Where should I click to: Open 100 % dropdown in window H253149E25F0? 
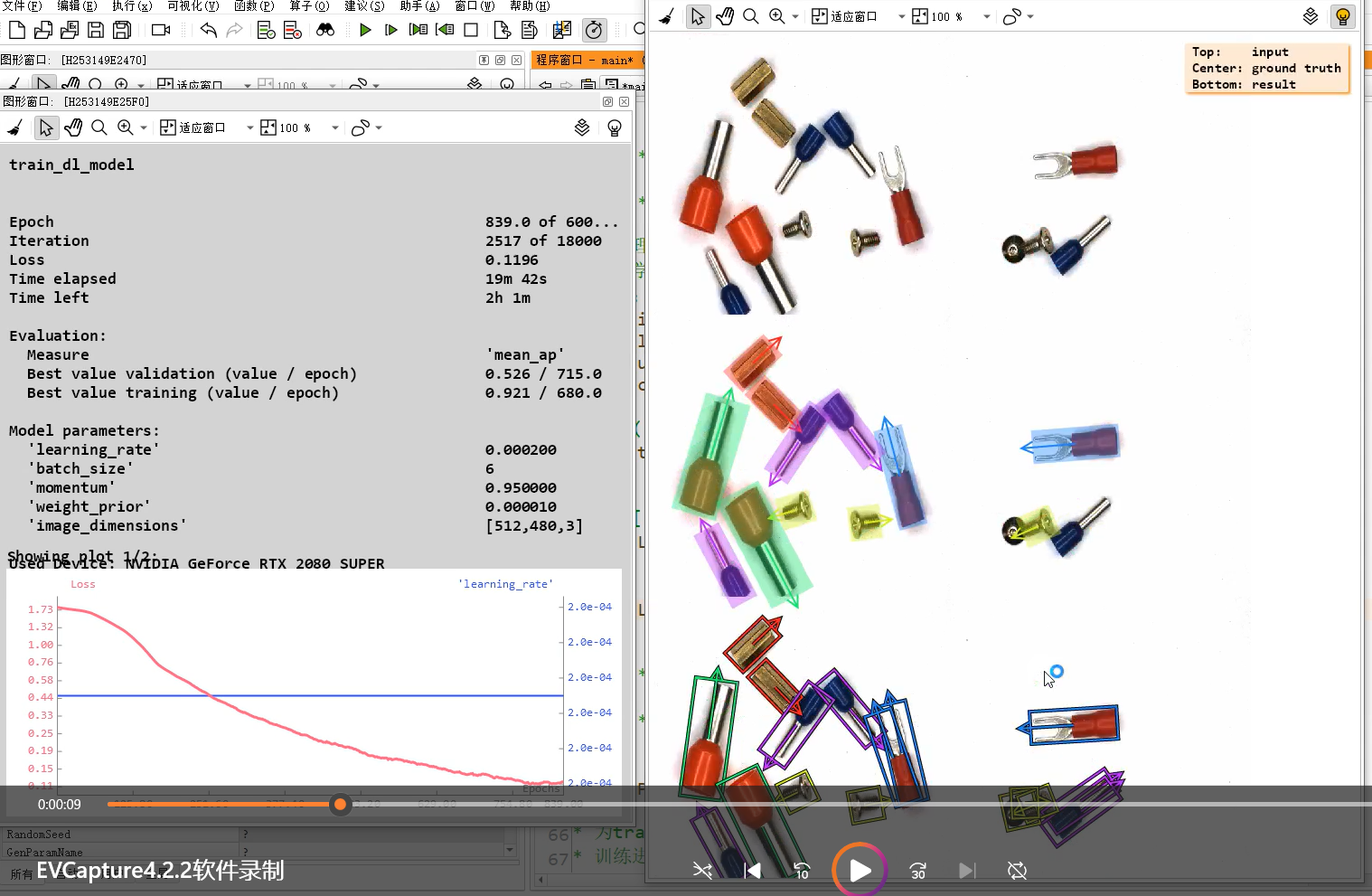click(335, 128)
